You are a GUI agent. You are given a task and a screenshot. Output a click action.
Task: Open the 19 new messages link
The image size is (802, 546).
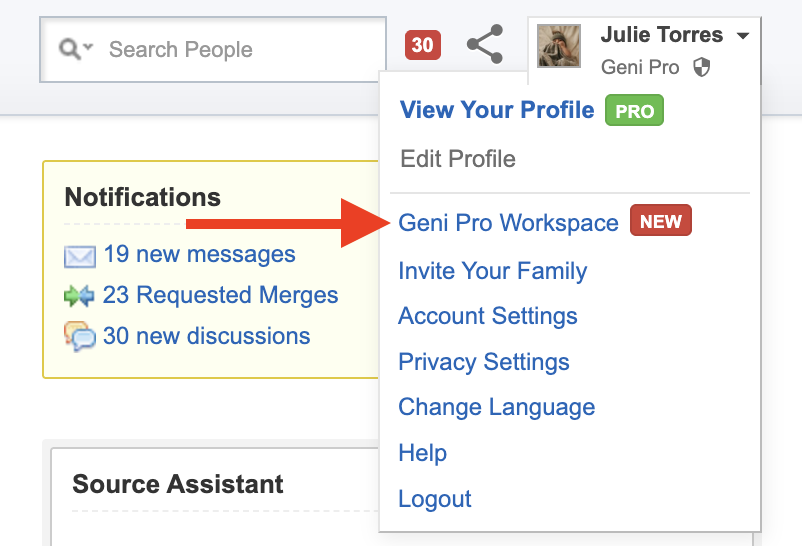pos(199,254)
